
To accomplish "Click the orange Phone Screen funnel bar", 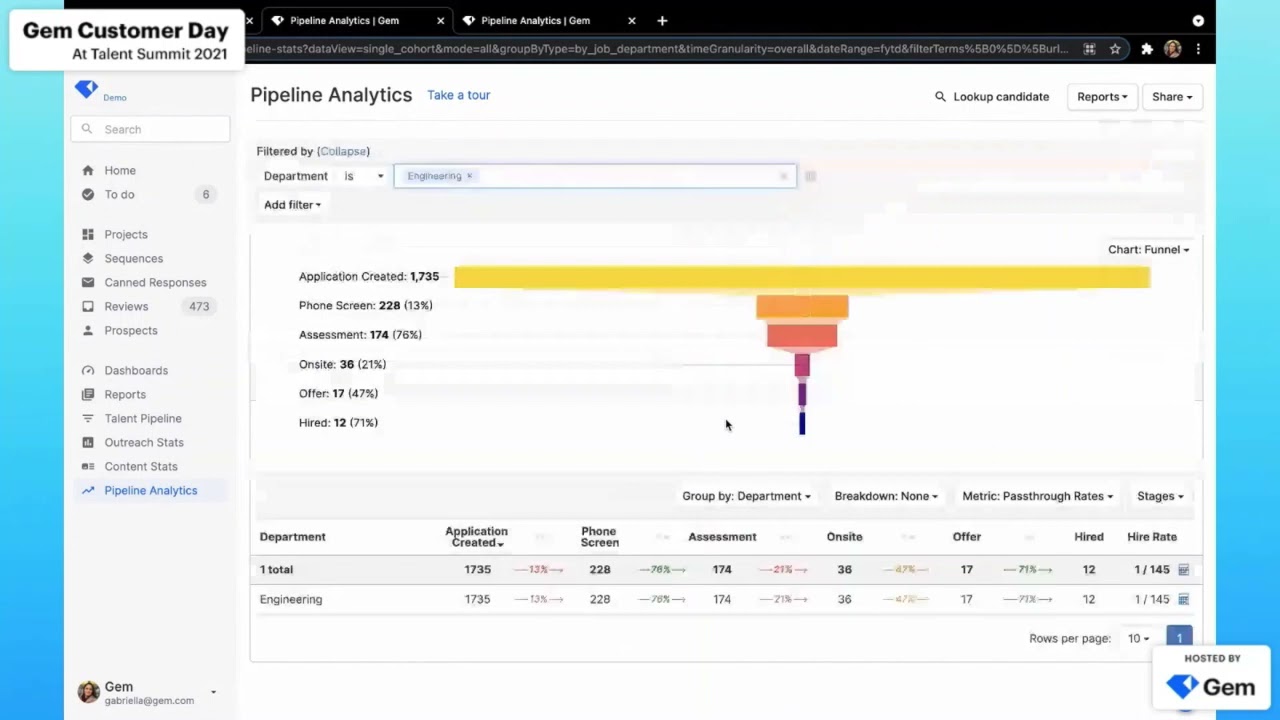I will click(802, 306).
